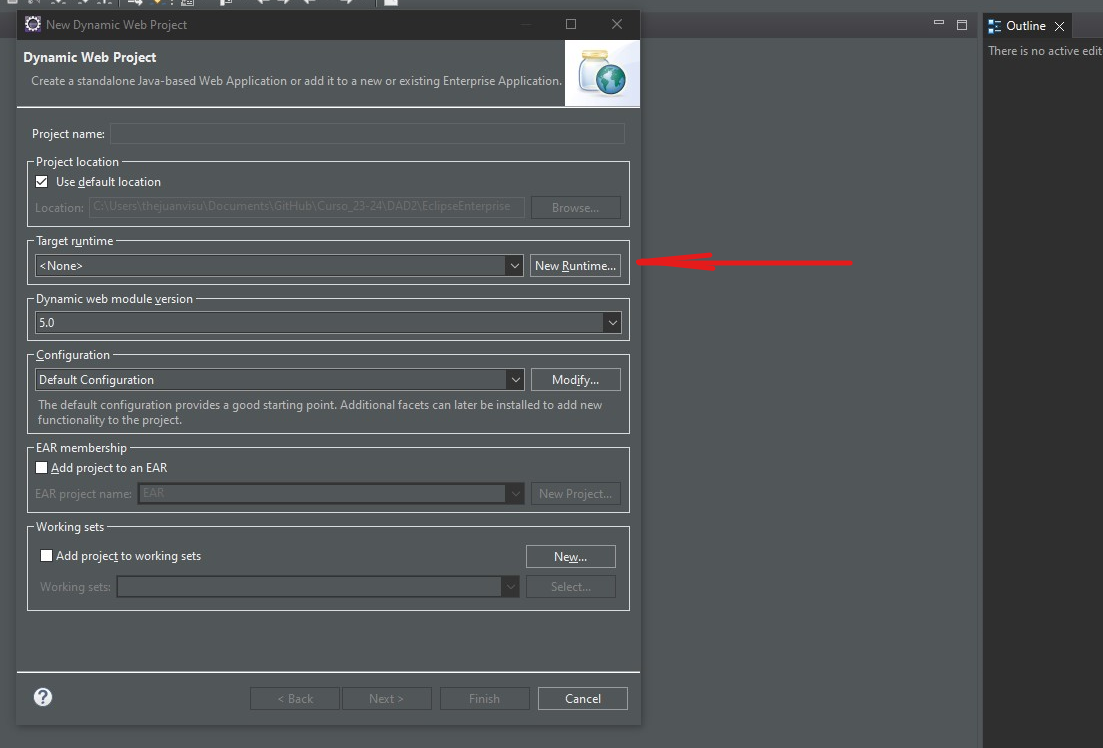1103x748 pixels.
Task: Click the help question mark icon
Action: [x=43, y=697]
